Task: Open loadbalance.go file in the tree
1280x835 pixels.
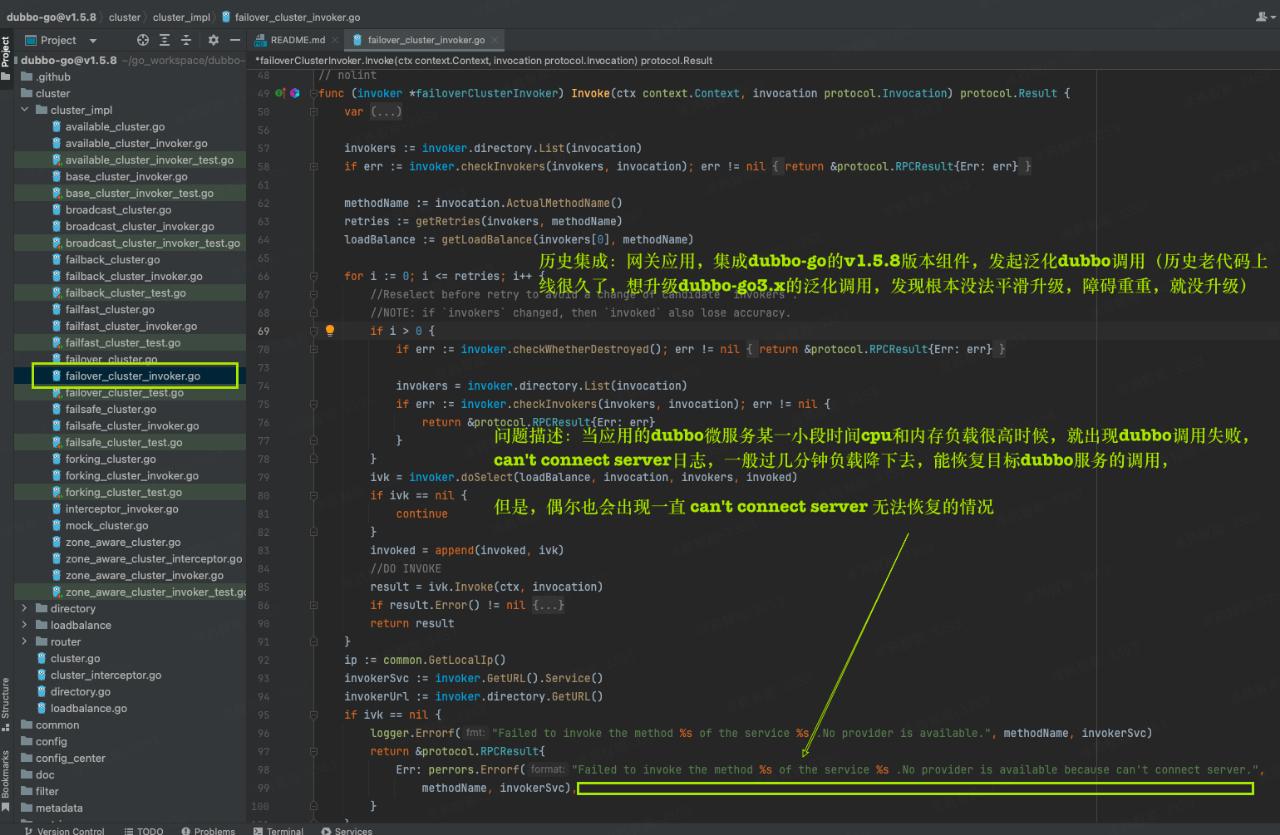Action: (89, 708)
